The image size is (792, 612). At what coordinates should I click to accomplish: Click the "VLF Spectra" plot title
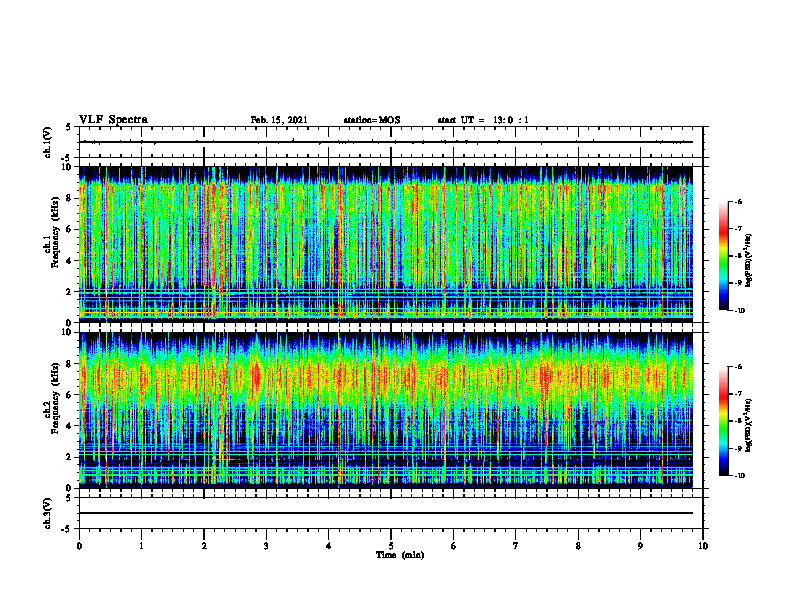[x=113, y=120]
